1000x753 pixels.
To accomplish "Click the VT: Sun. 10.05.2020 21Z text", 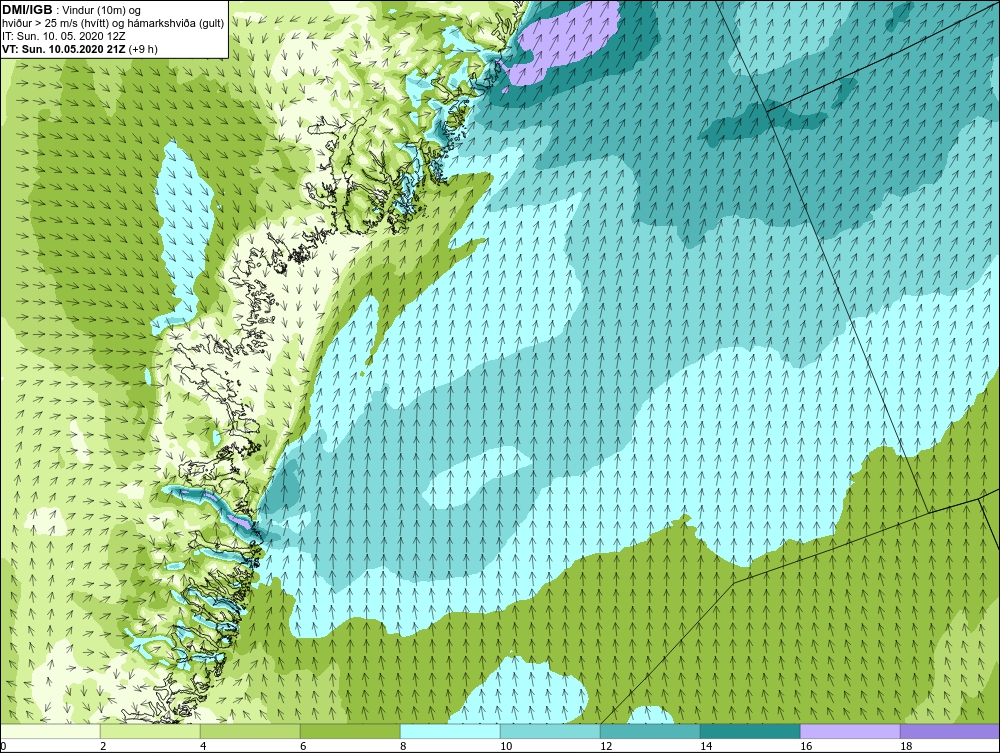I will click(x=64, y=49).
